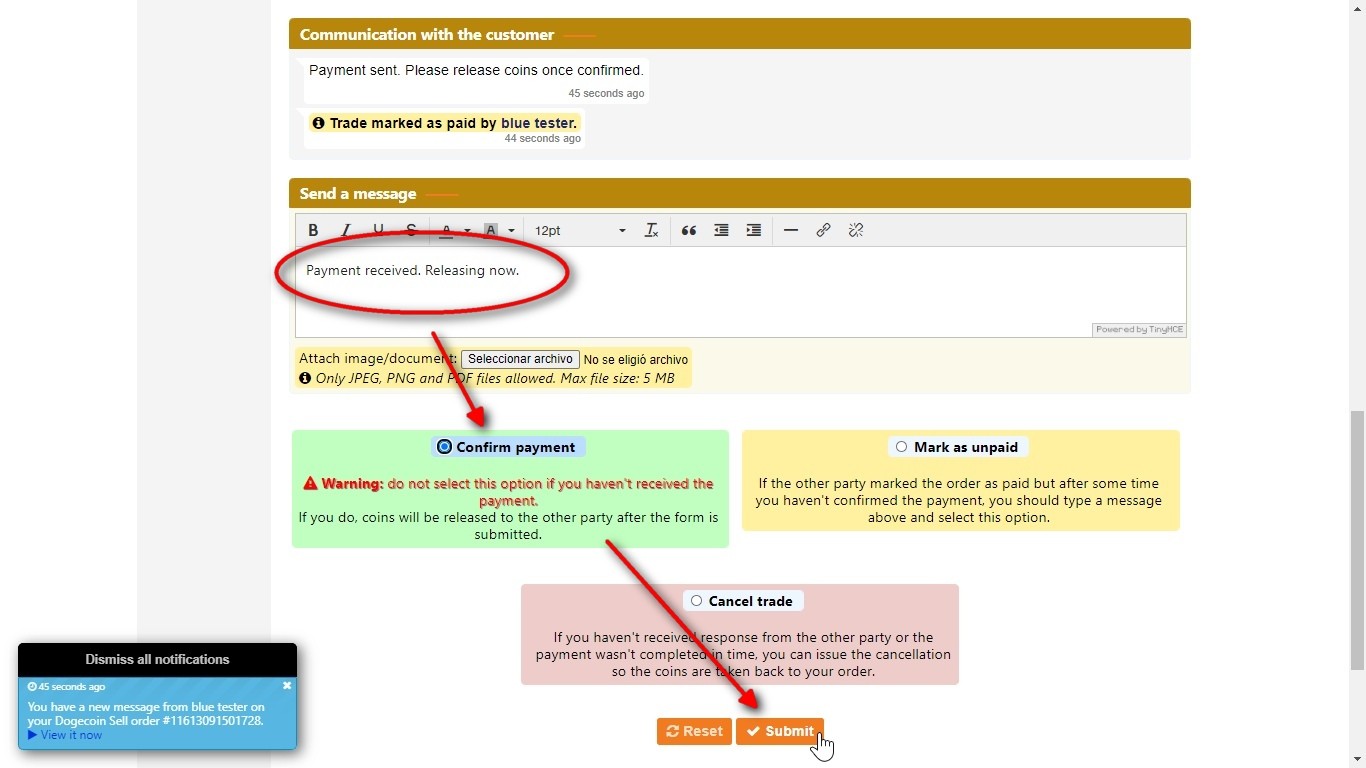Apply italic formatting in editor toolbar
This screenshot has height=768, width=1366.
tap(346, 230)
